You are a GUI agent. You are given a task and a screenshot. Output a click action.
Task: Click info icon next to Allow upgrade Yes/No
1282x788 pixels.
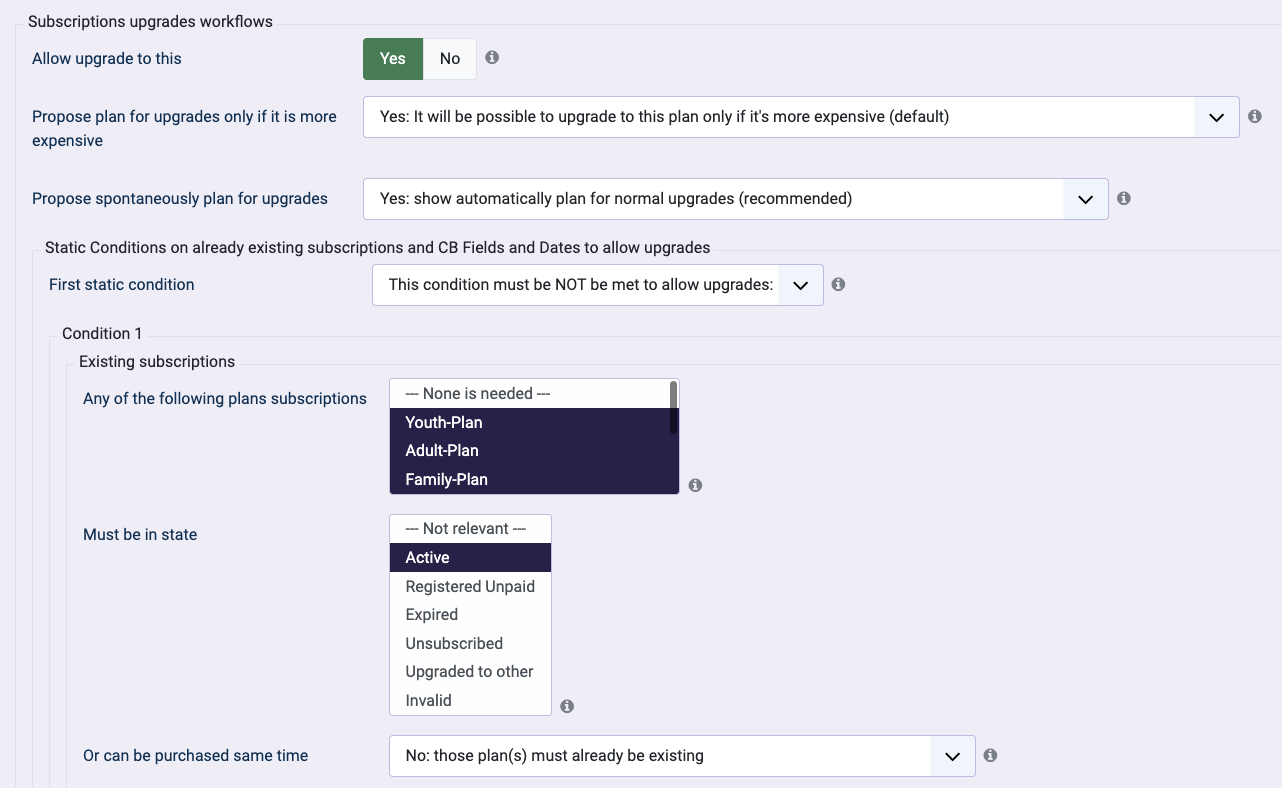pyautogui.click(x=492, y=57)
